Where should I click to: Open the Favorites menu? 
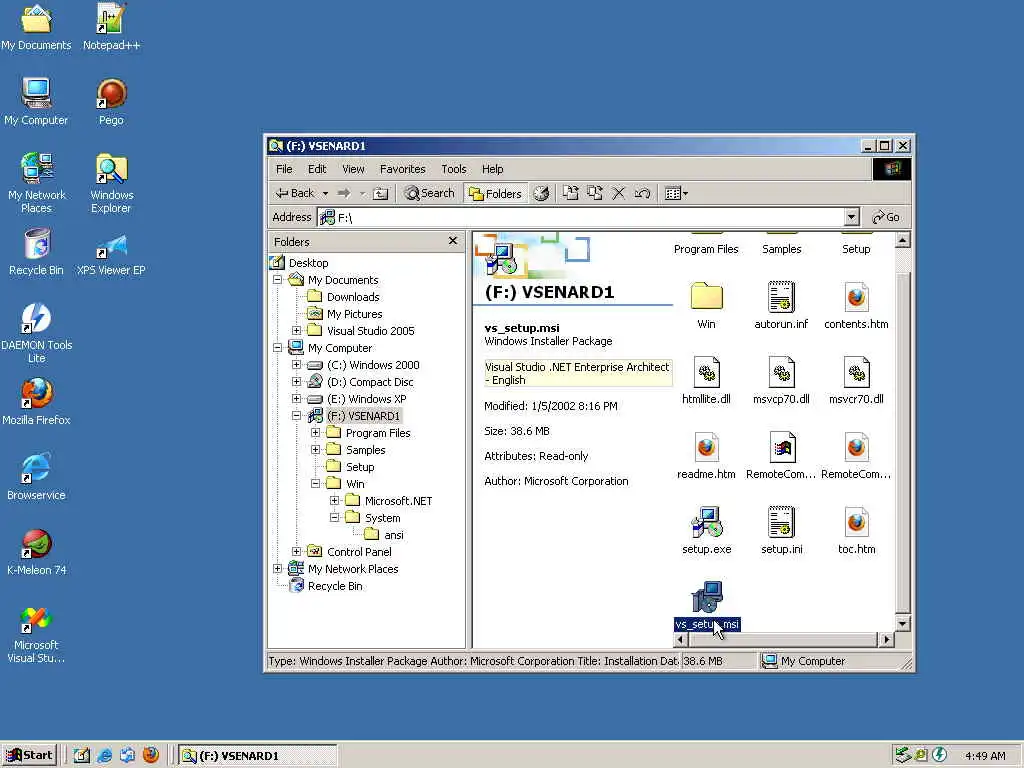click(402, 169)
